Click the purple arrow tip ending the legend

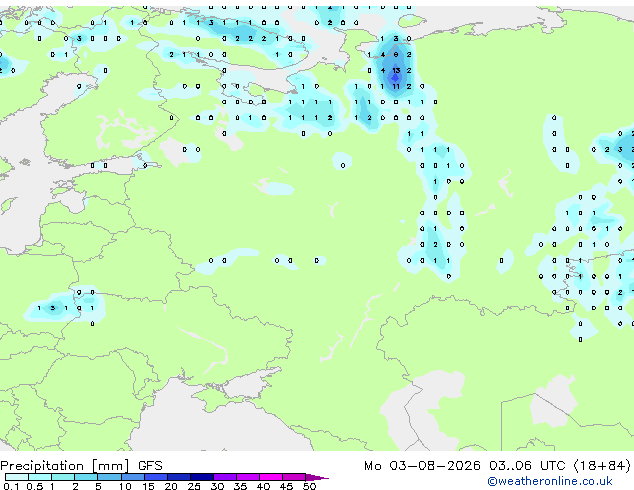(x=317, y=477)
